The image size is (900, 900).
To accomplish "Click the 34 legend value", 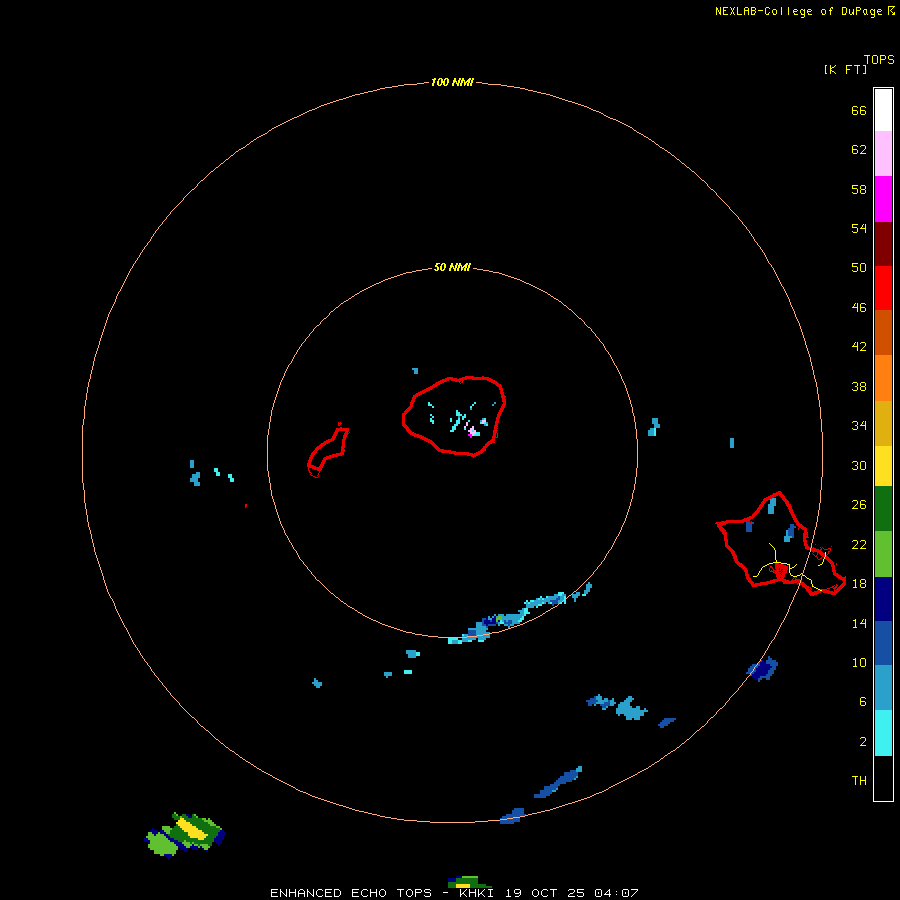I will coord(859,426).
